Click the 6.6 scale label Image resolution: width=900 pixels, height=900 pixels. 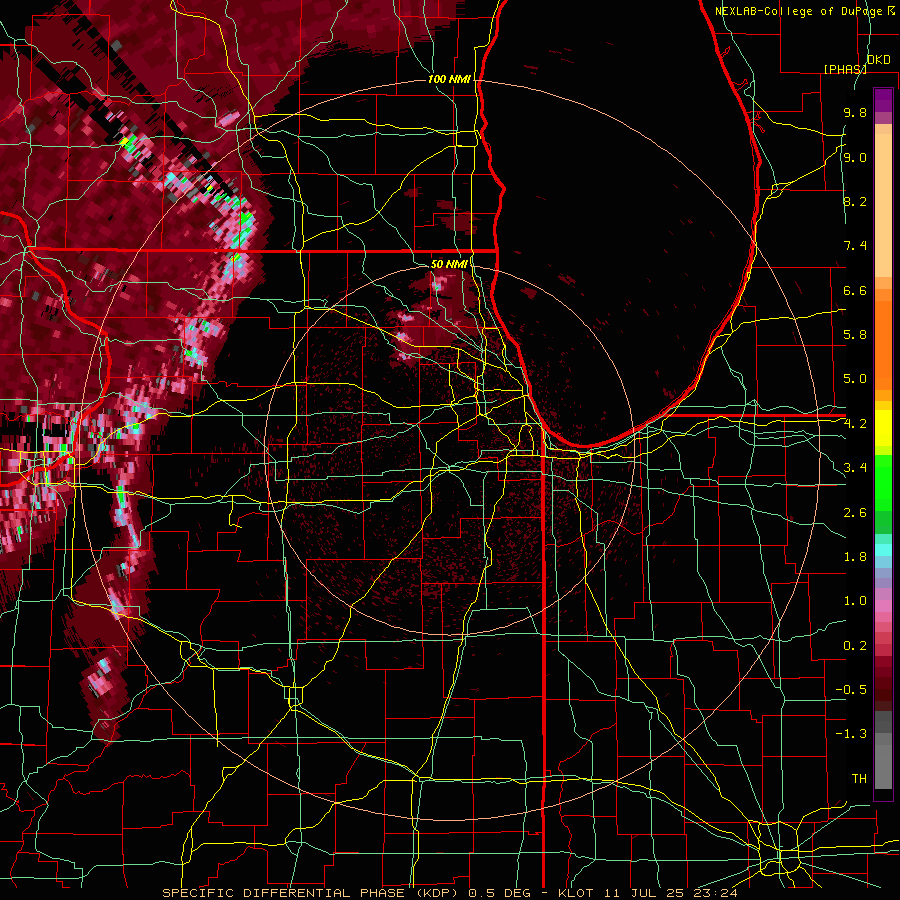[855, 290]
